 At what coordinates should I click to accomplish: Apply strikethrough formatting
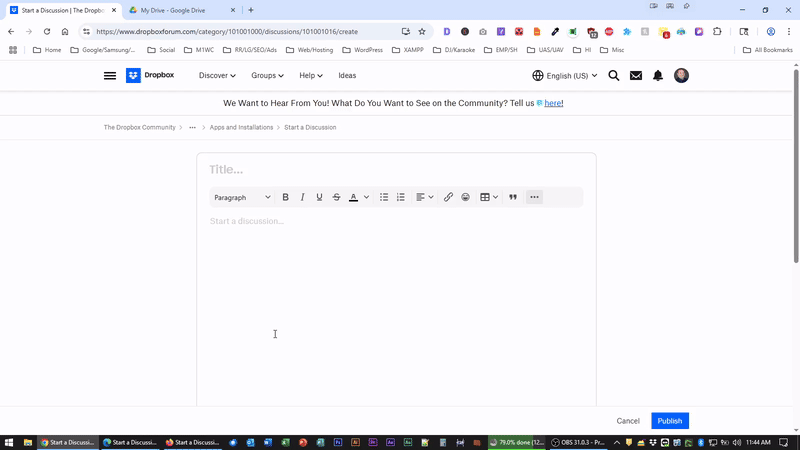pyautogui.click(x=336, y=197)
